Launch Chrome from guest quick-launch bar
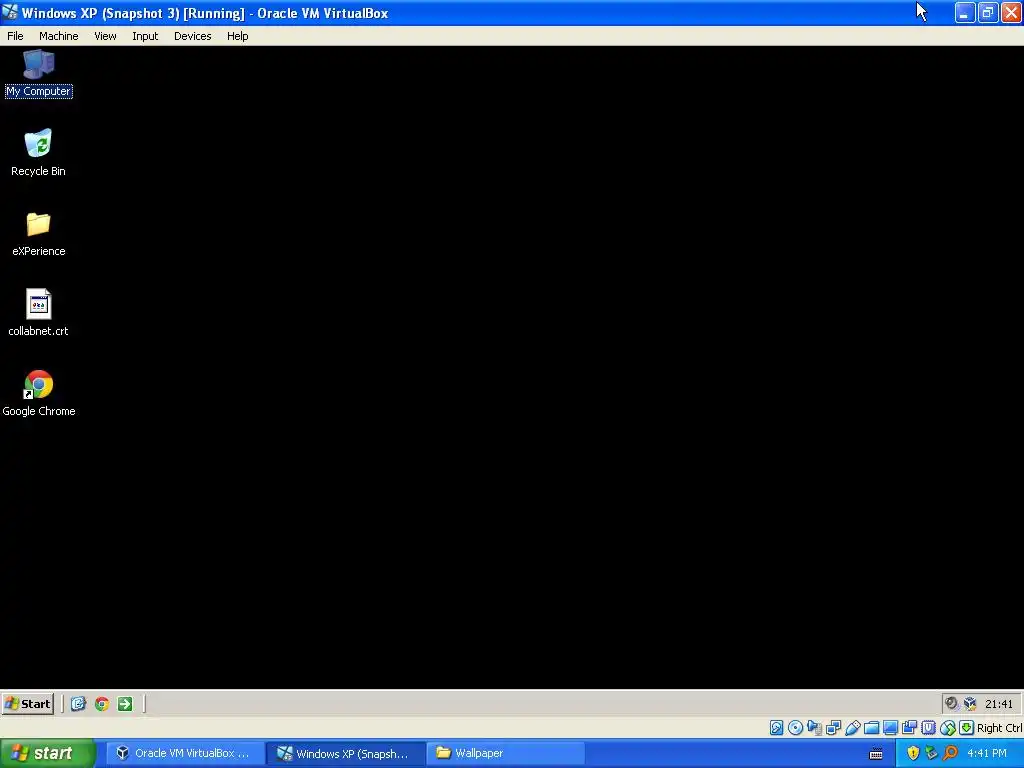 [102, 703]
